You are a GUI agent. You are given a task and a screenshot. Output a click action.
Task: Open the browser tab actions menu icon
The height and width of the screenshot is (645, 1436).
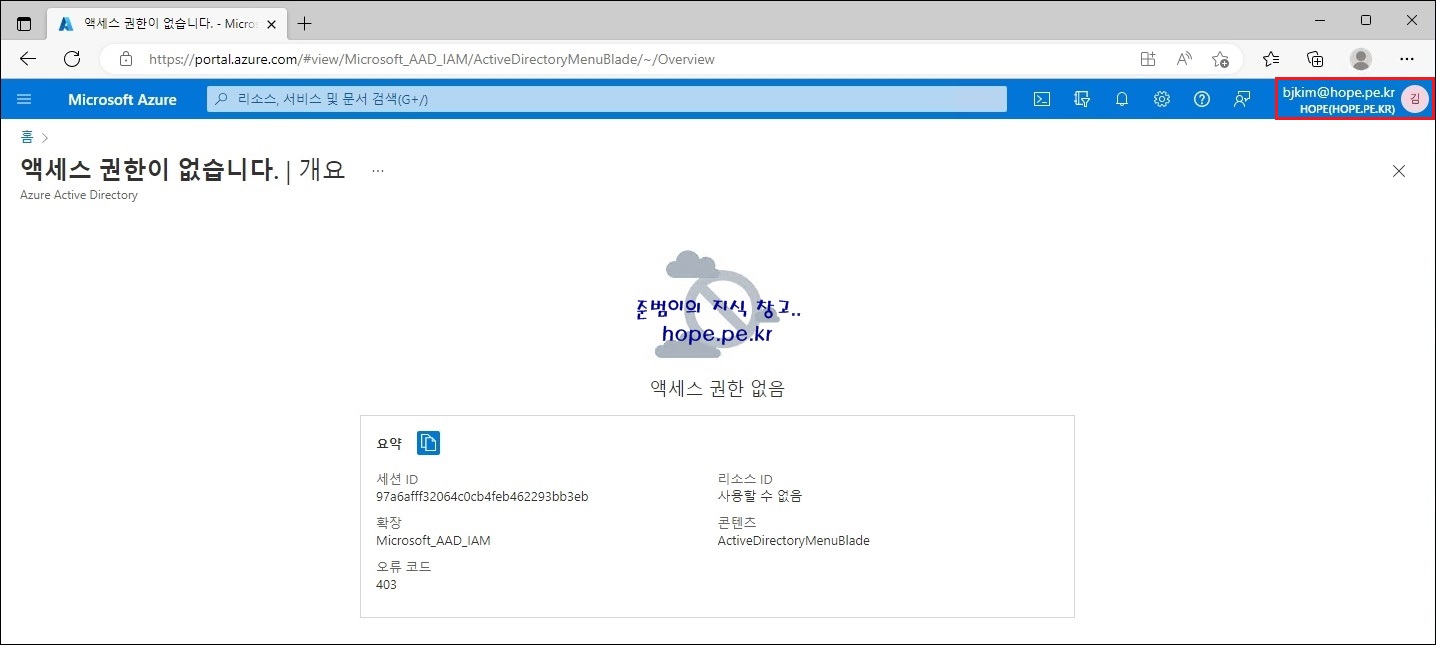click(24, 22)
